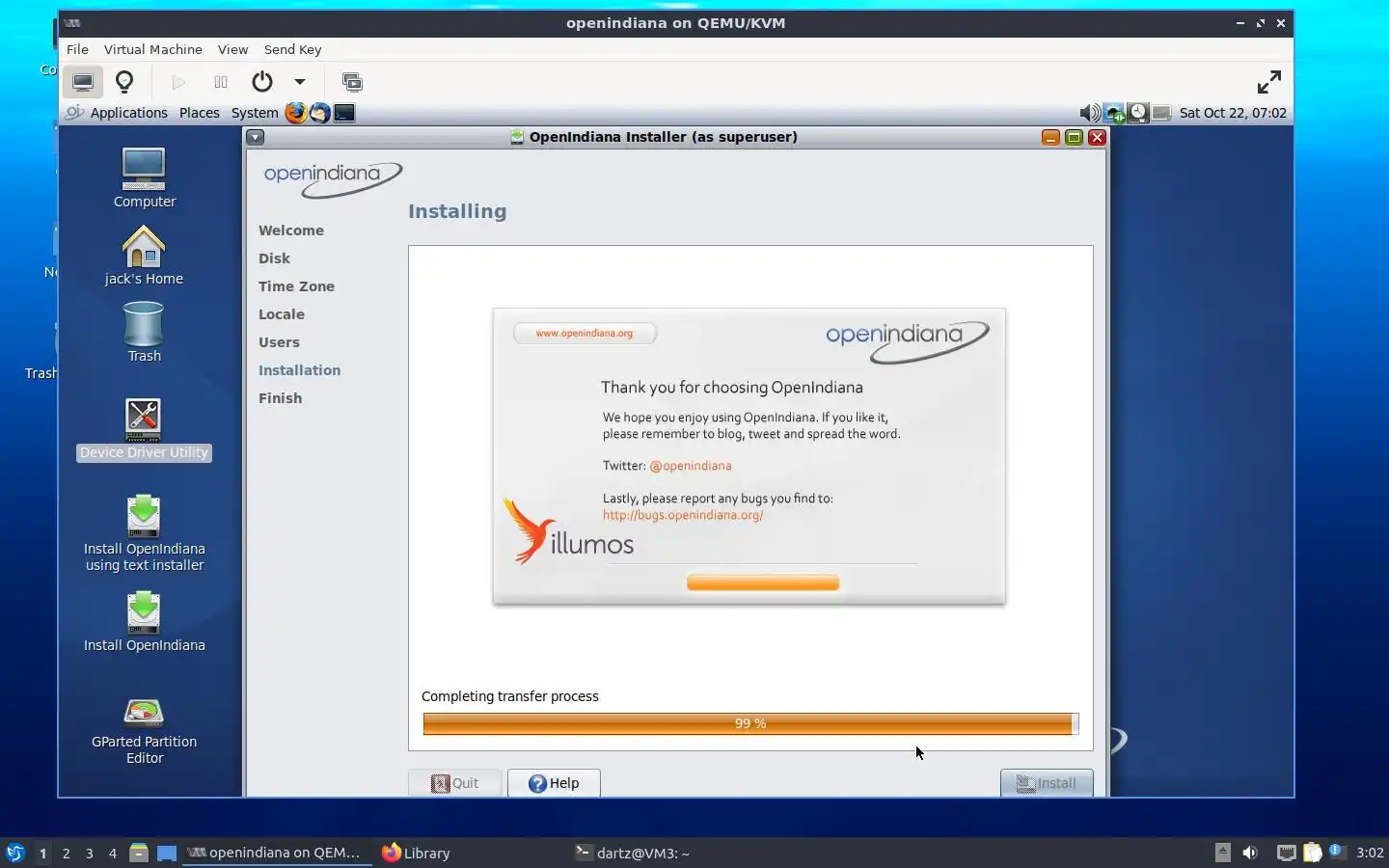Image resolution: width=1389 pixels, height=868 pixels.
Task: Expand power options dropdown arrow
Action: [x=300, y=82]
